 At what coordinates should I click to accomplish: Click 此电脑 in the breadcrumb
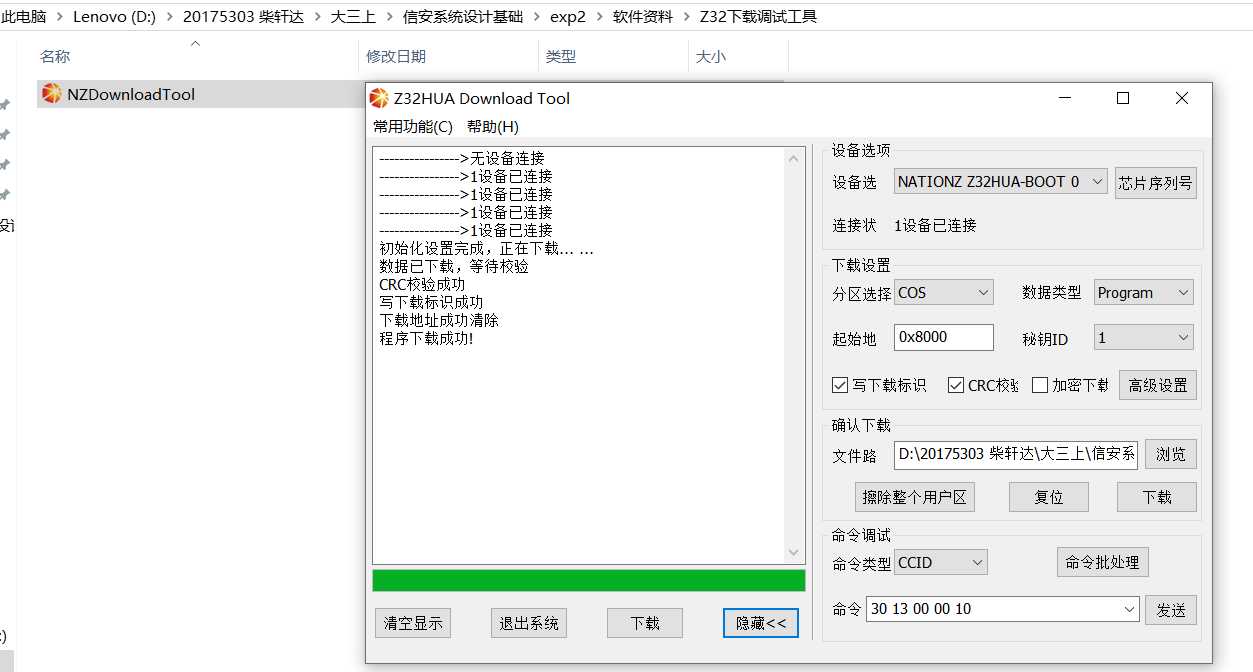pyautogui.click(x=24, y=17)
